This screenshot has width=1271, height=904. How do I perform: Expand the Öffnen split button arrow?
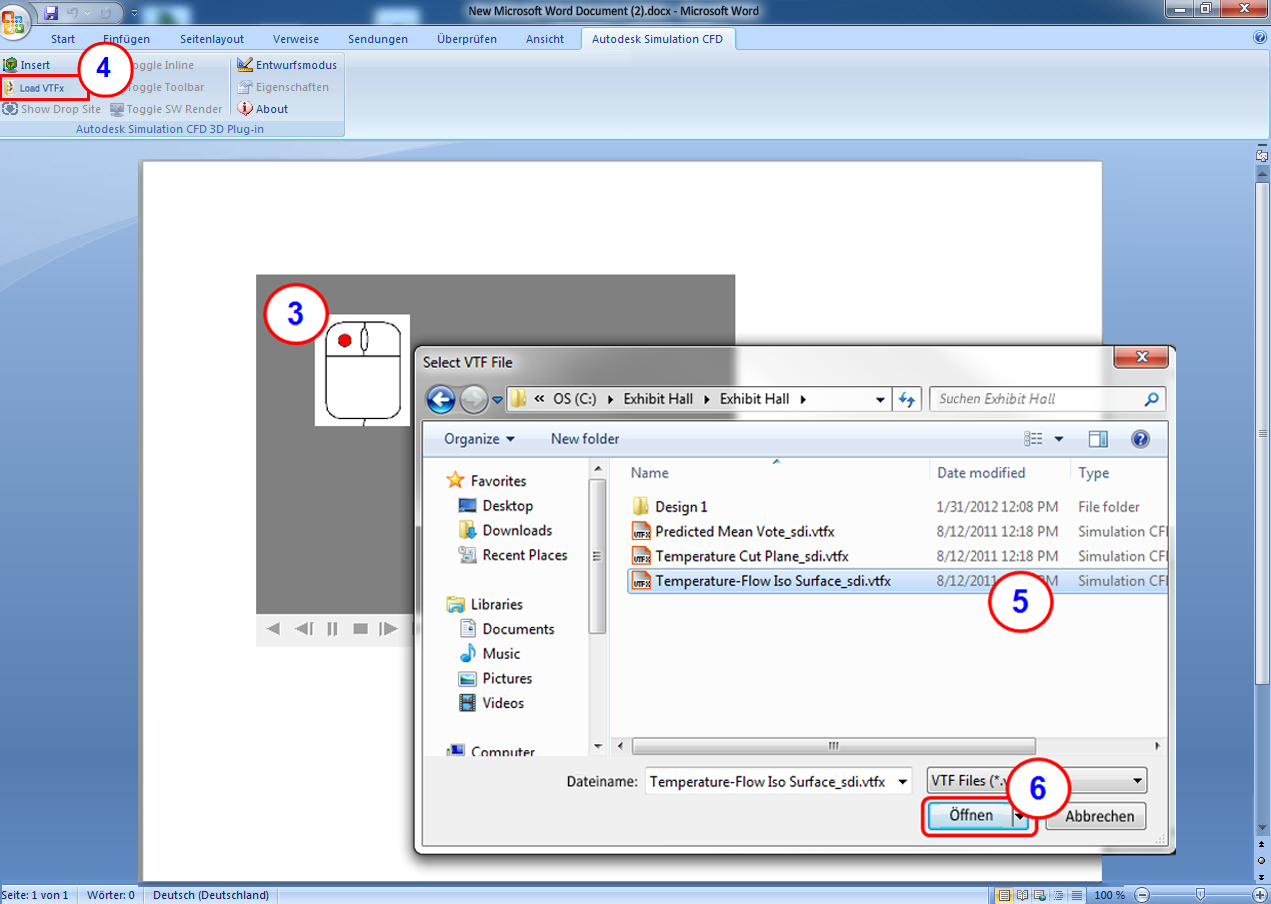click(x=1020, y=816)
